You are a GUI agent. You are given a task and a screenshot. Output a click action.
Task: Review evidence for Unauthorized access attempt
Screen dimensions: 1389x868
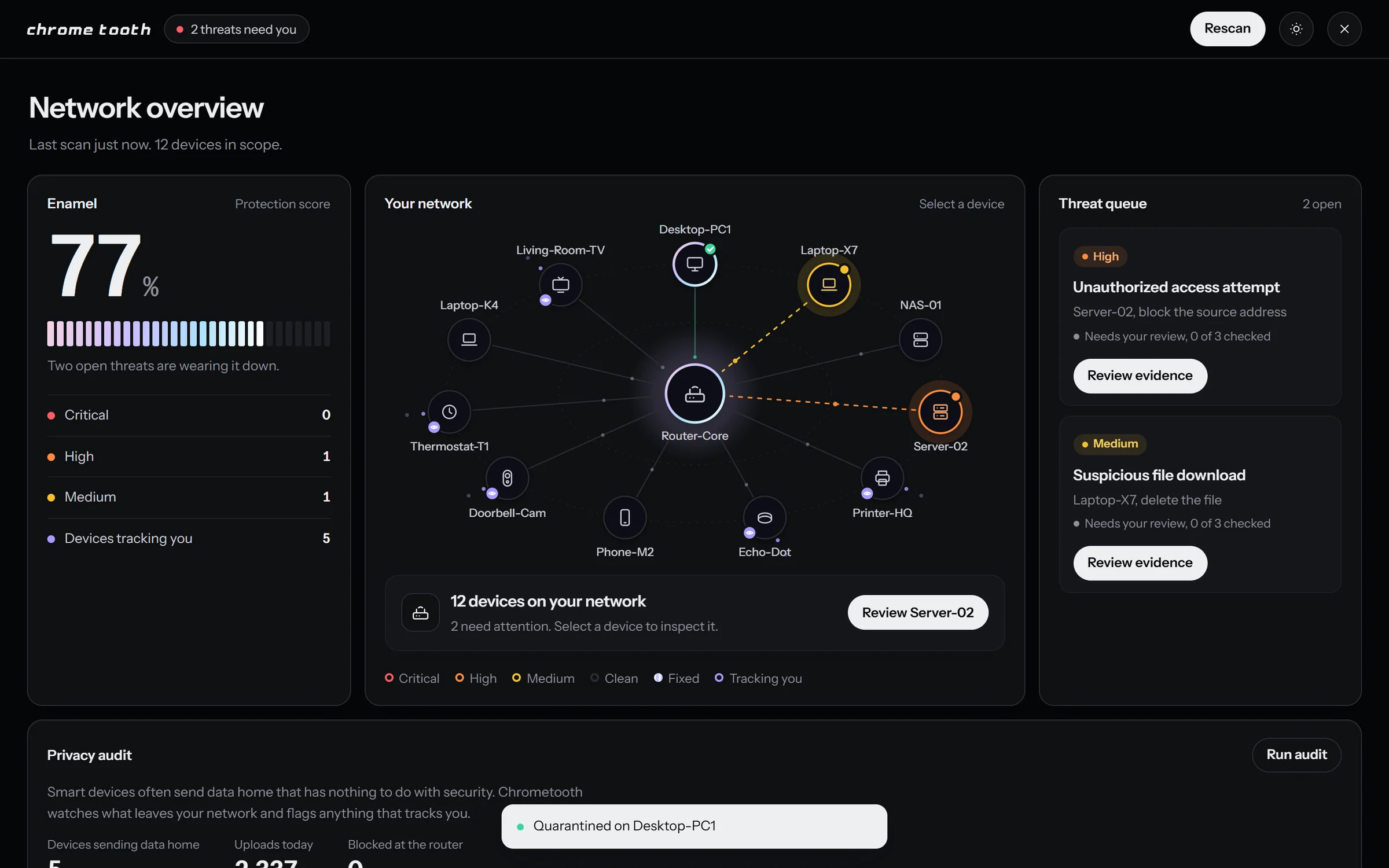[1140, 376]
